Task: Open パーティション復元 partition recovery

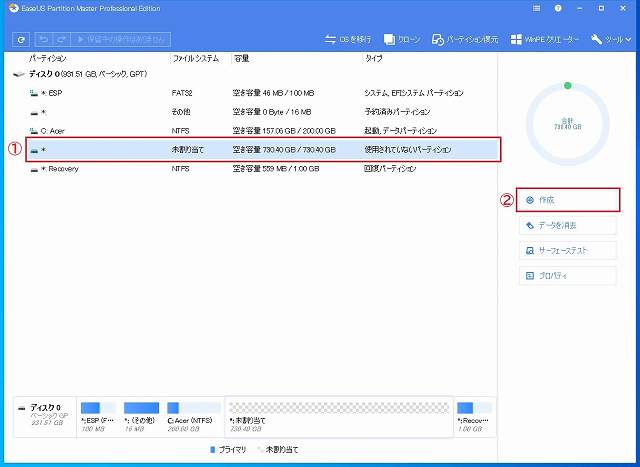Action: [465, 40]
